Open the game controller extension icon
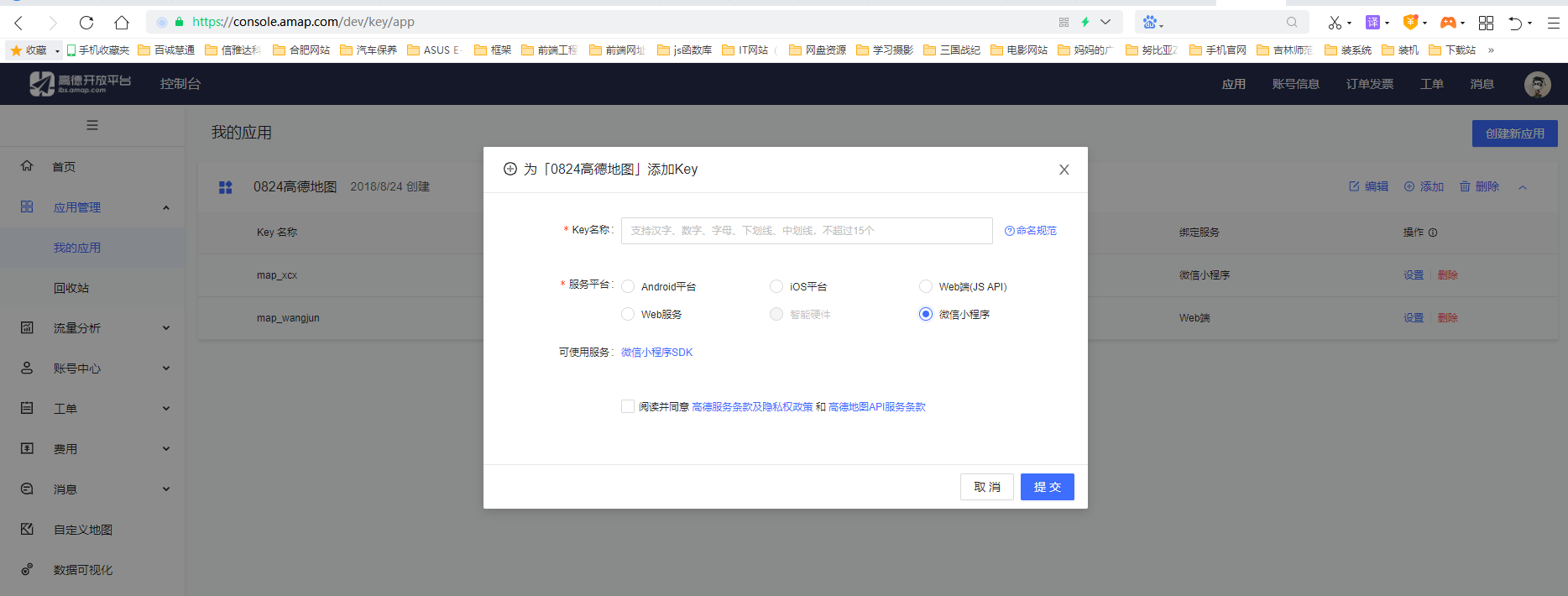 click(x=1448, y=23)
